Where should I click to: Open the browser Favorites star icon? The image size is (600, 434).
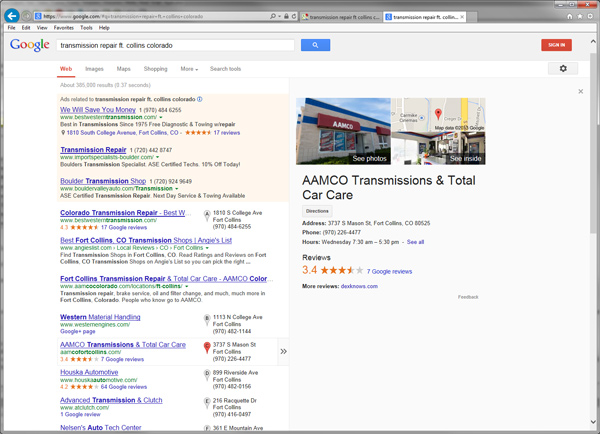click(x=580, y=16)
